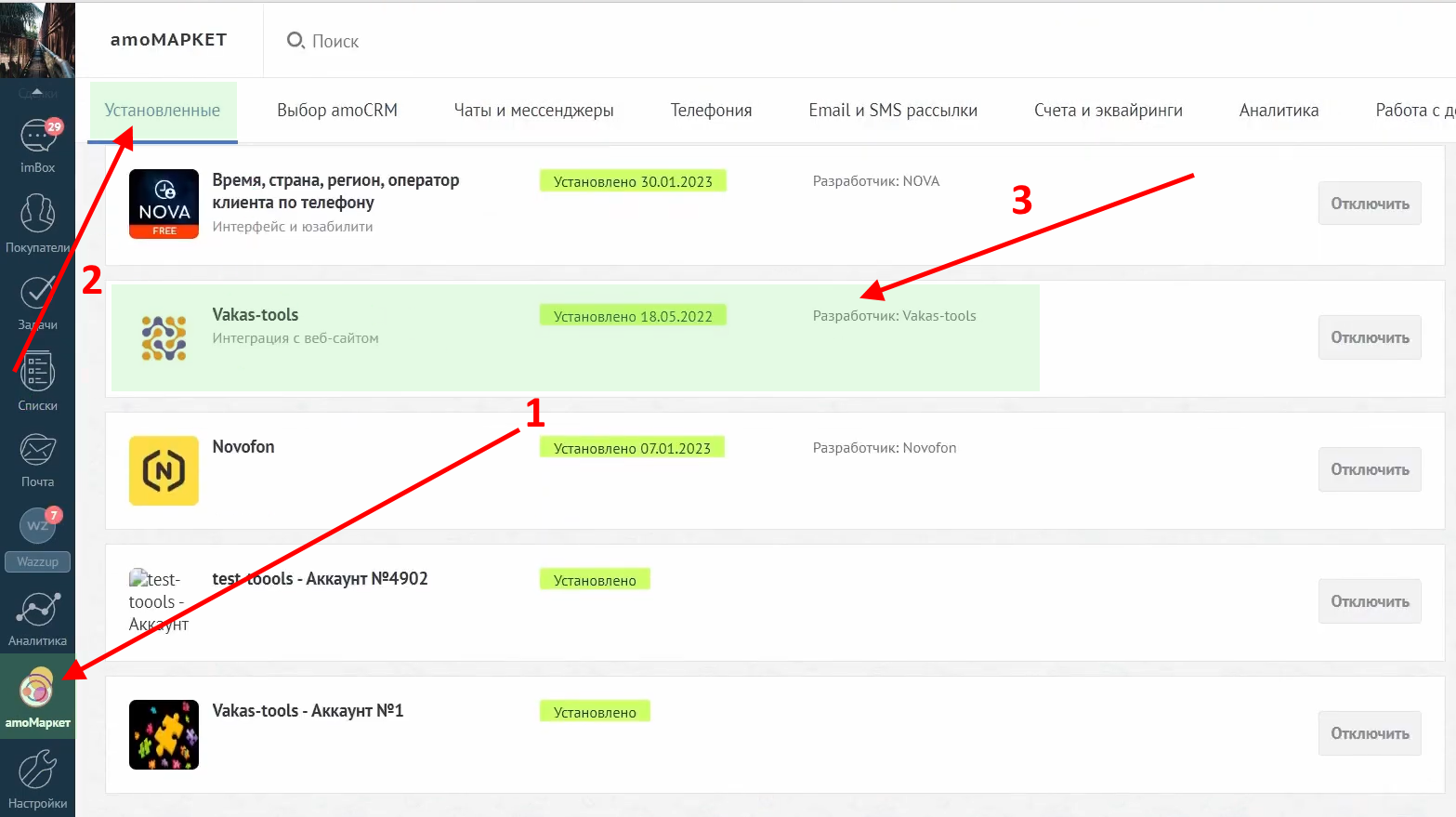This screenshot has width=1456, height=817.
Task: Open Настройки wrench icon
Action: (x=37, y=771)
